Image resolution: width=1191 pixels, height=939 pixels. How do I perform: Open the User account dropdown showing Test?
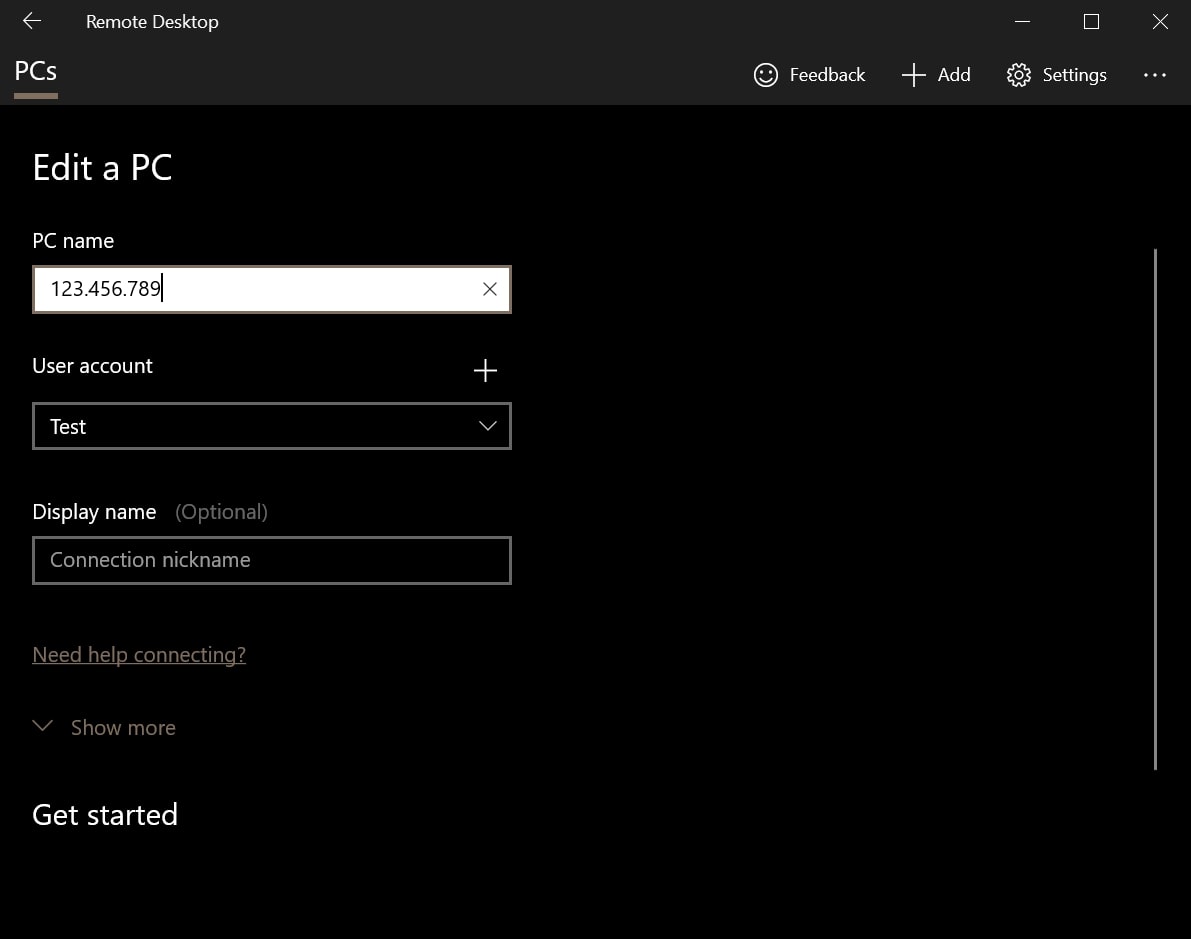click(272, 426)
